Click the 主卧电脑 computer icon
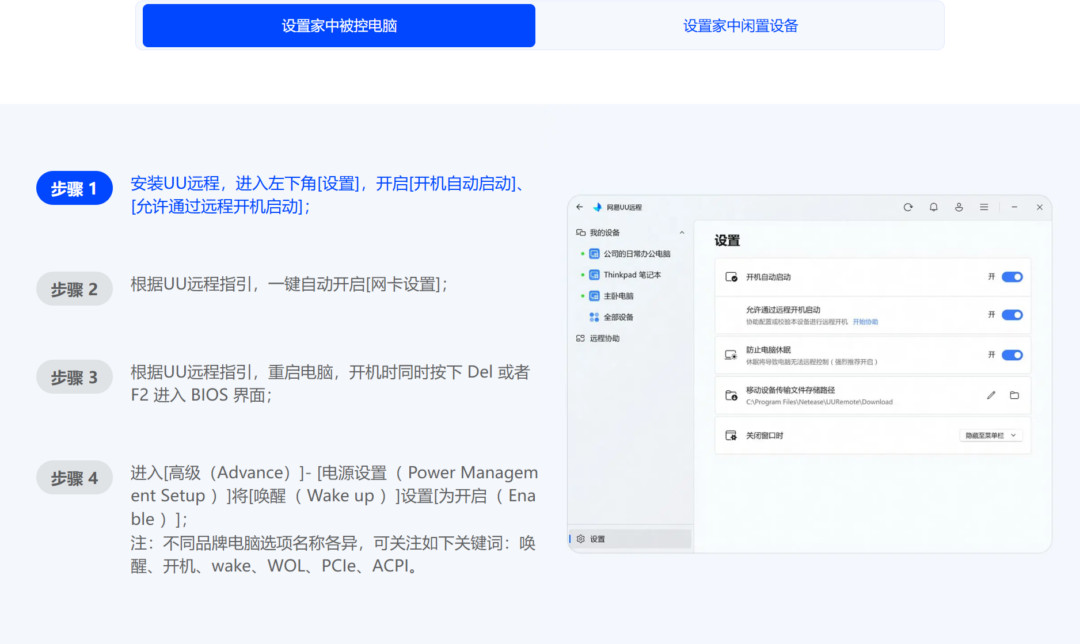Image resolution: width=1080 pixels, height=644 pixels. 594,296
